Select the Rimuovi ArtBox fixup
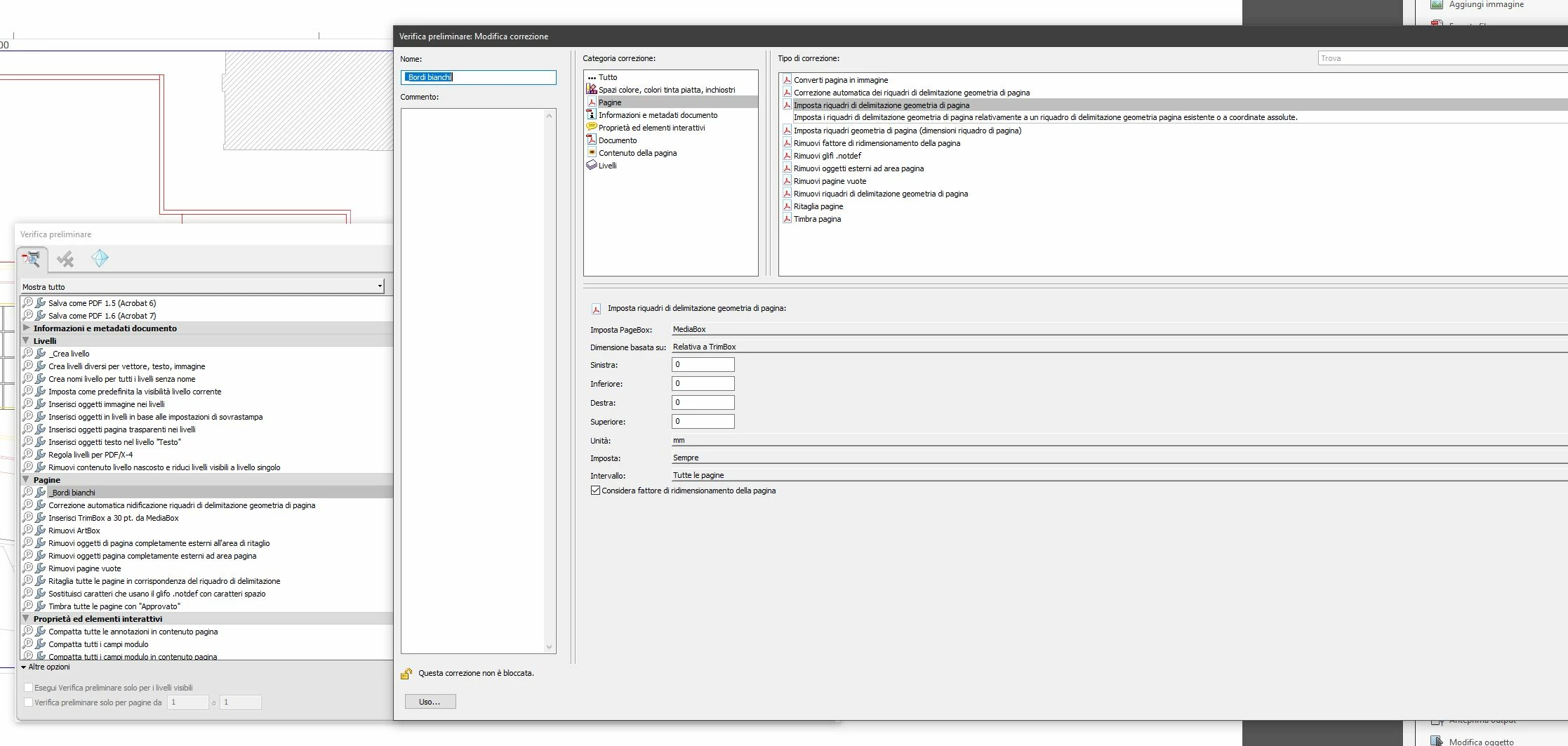 coord(74,531)
